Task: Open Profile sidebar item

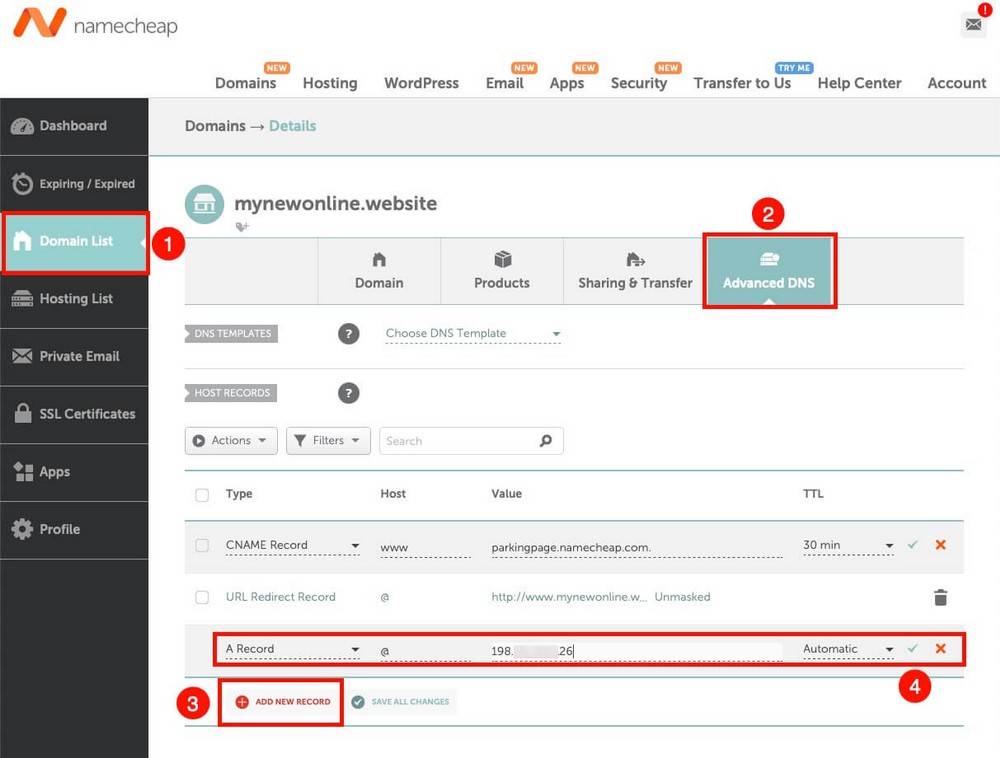Action: (x=74, y=529)
